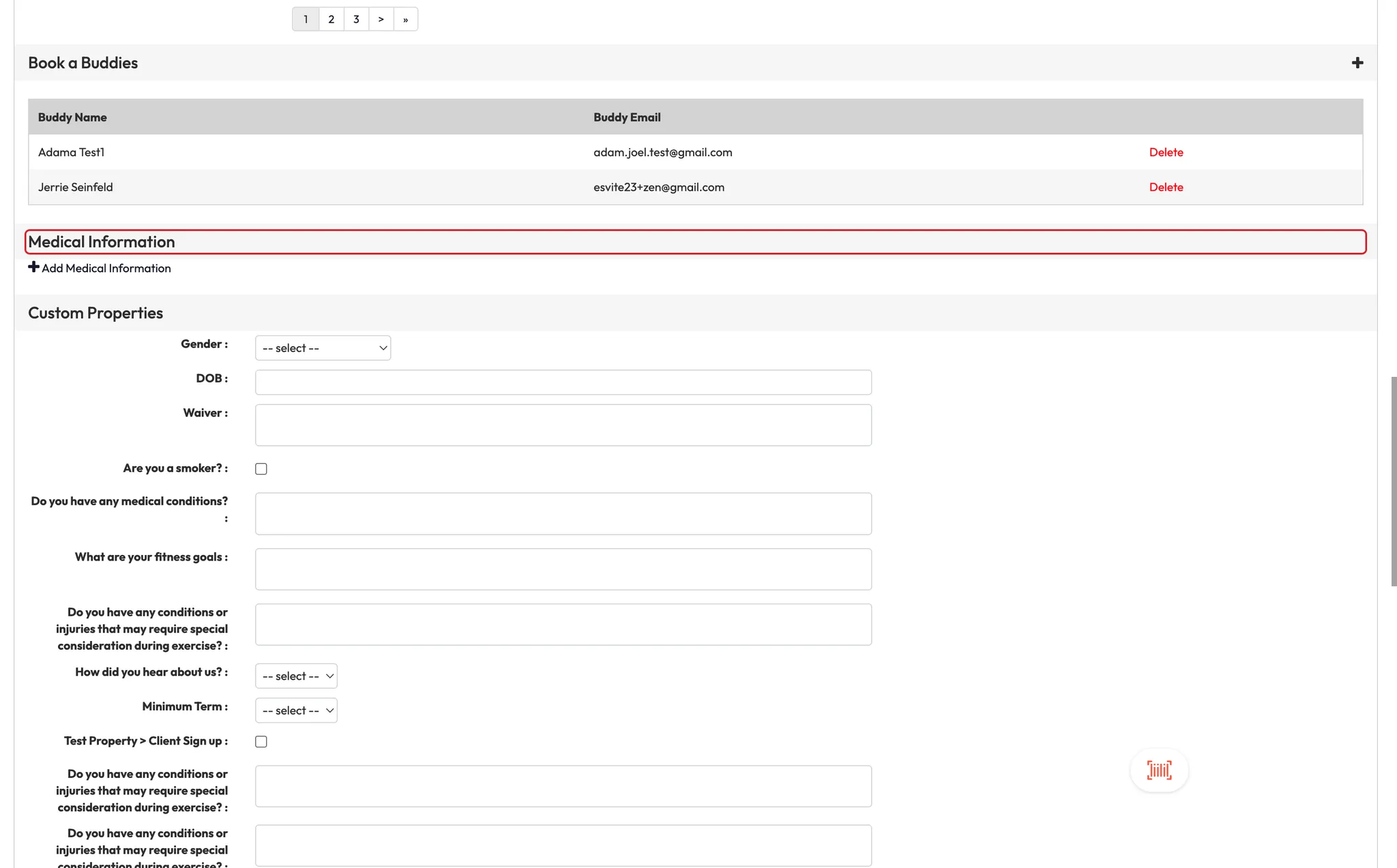Delete the Adama Test1 buddy
This screenshot has width=1397, height=868.
click(x=1166, y=152)
